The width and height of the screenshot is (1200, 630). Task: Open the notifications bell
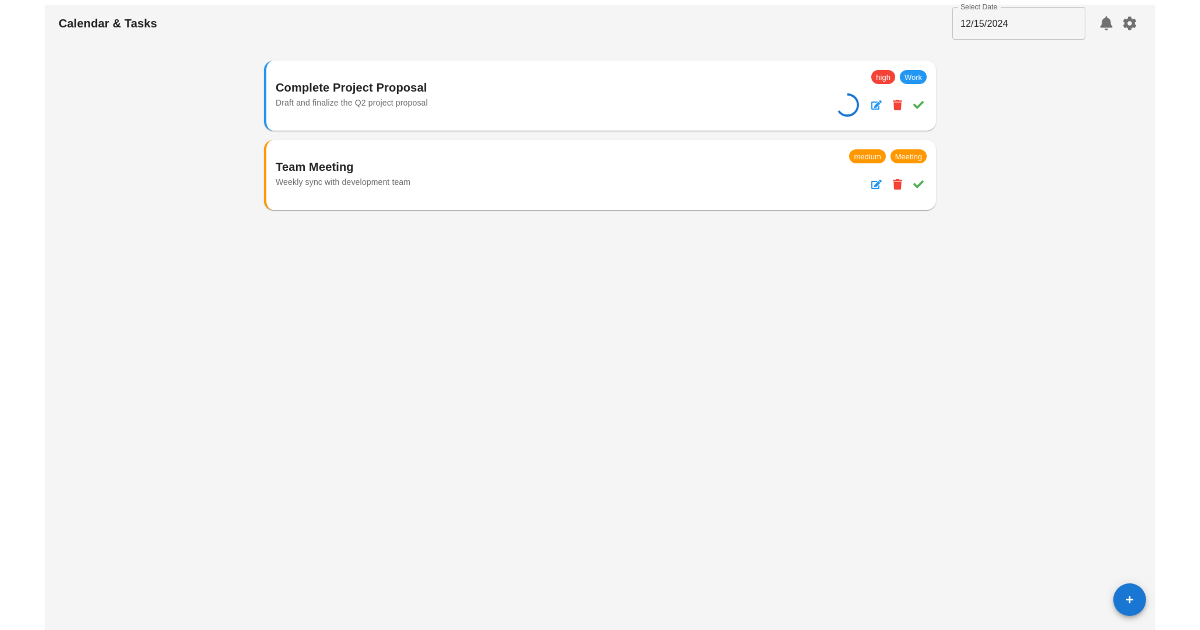point(1106,23)
